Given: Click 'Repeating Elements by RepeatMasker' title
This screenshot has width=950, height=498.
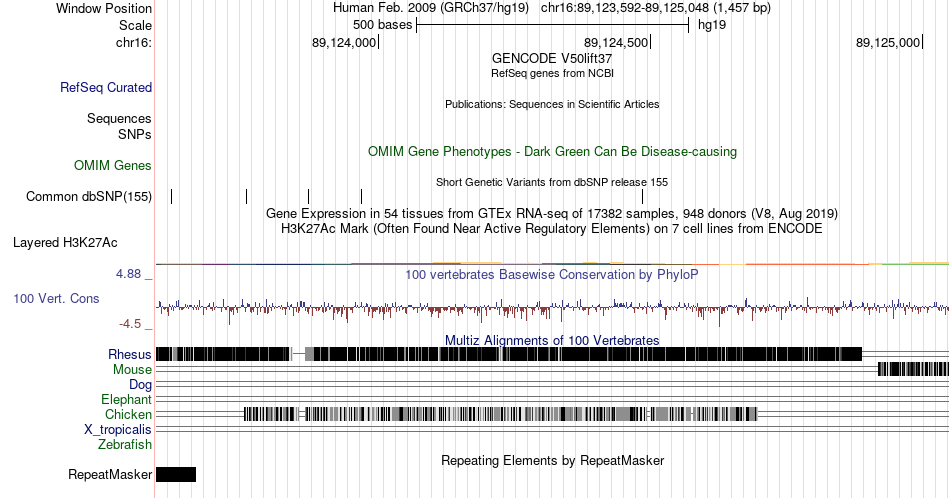Looking at the screenshot, I should tap(552, 460).
